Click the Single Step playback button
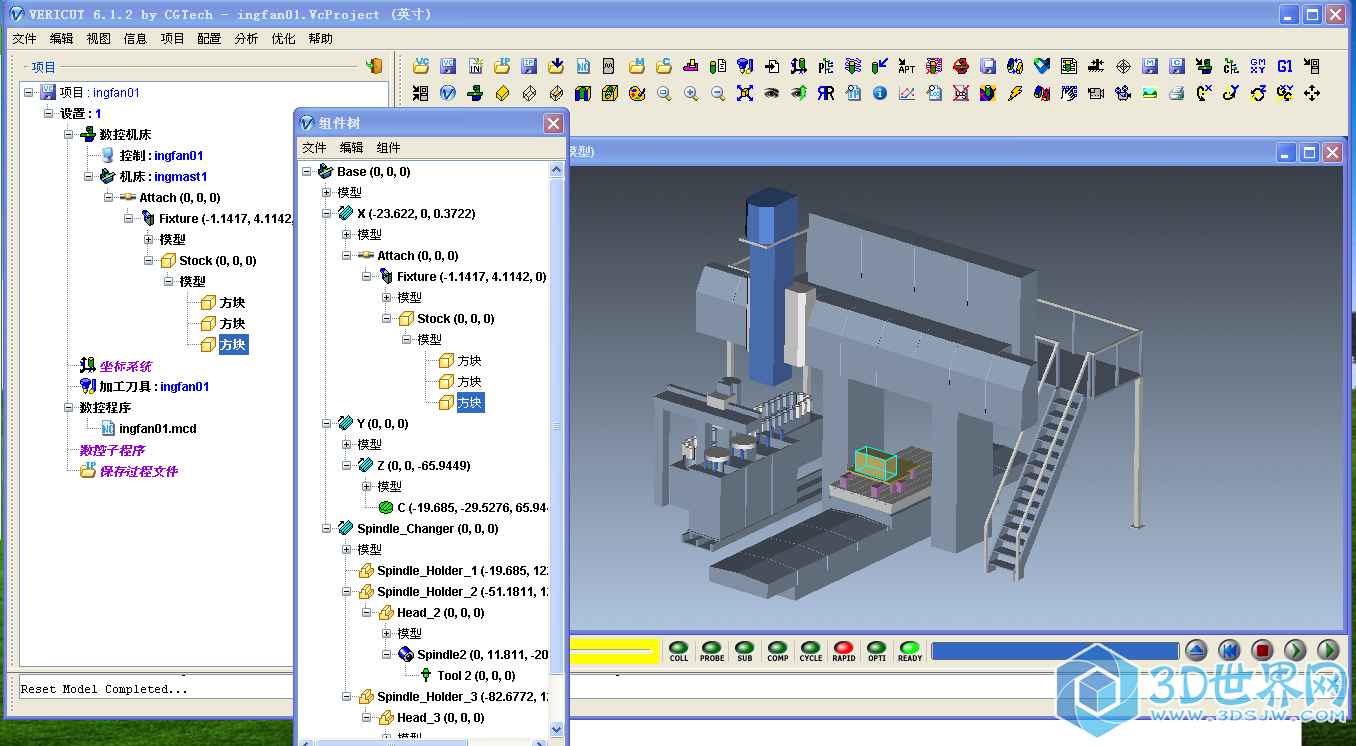 coord(1295,651)
